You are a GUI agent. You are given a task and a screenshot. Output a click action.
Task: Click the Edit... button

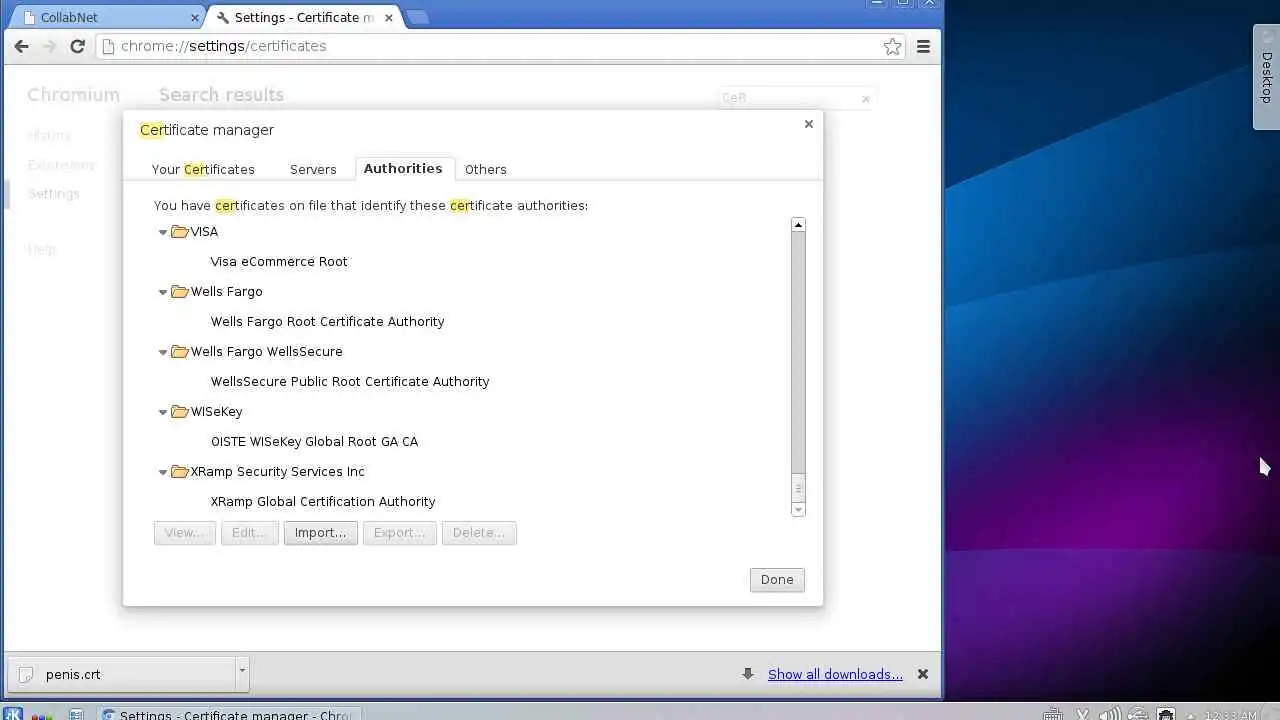pos(249,533)
